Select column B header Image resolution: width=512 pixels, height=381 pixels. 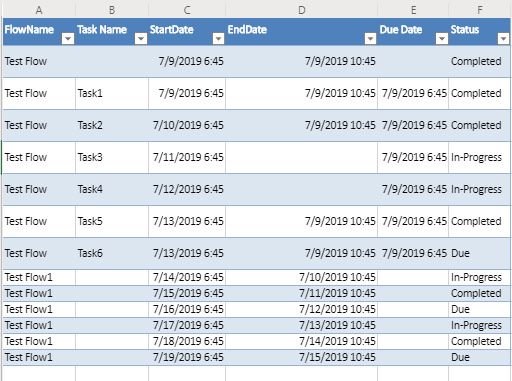coord(112,10)
